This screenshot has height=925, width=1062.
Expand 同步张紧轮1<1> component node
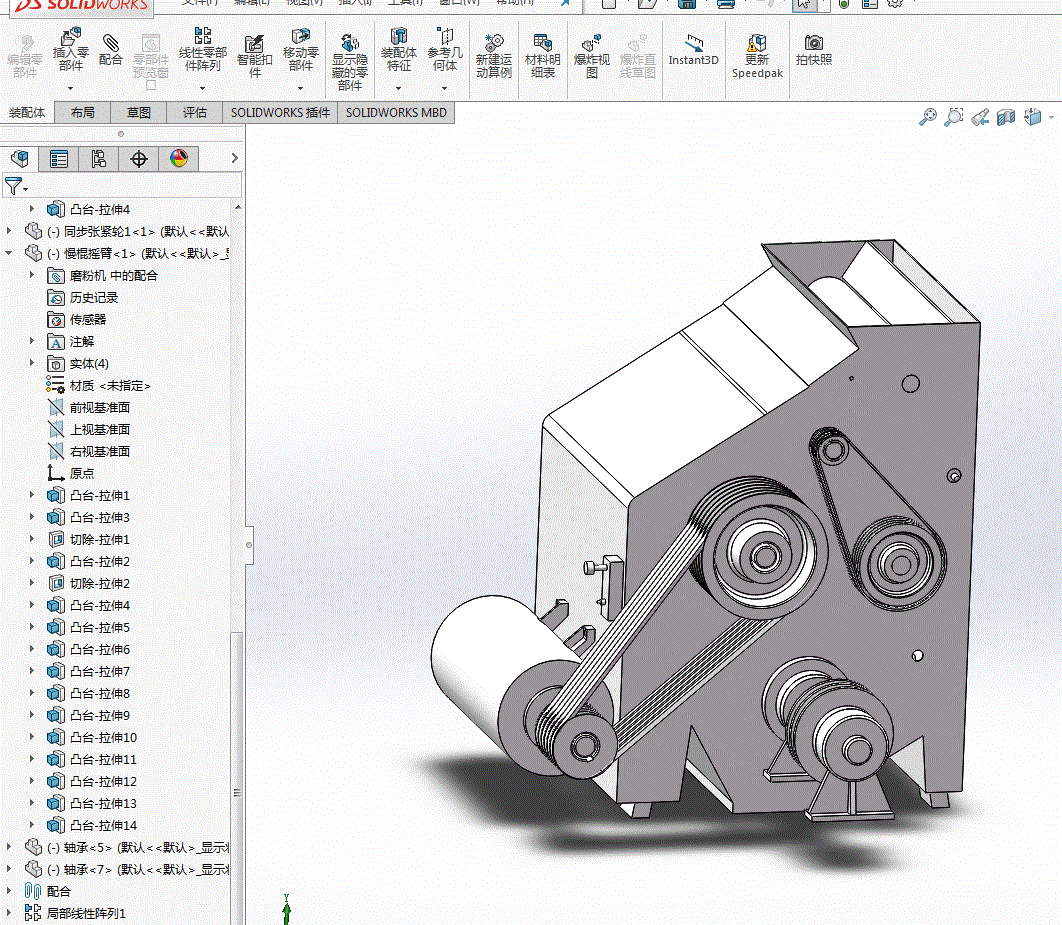pyautogui.click(x=10, y=231)
